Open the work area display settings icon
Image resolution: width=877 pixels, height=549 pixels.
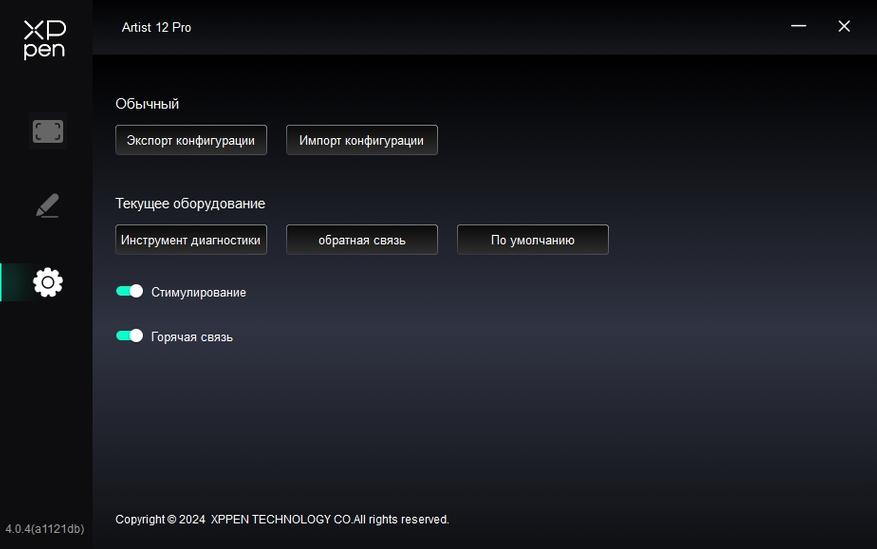point(48,131)
